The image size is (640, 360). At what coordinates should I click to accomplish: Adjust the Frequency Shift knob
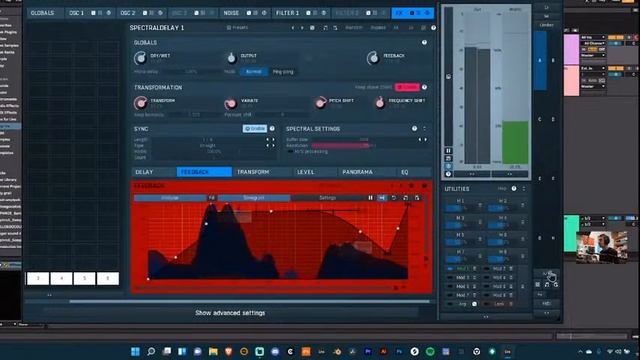click(380, 102)
